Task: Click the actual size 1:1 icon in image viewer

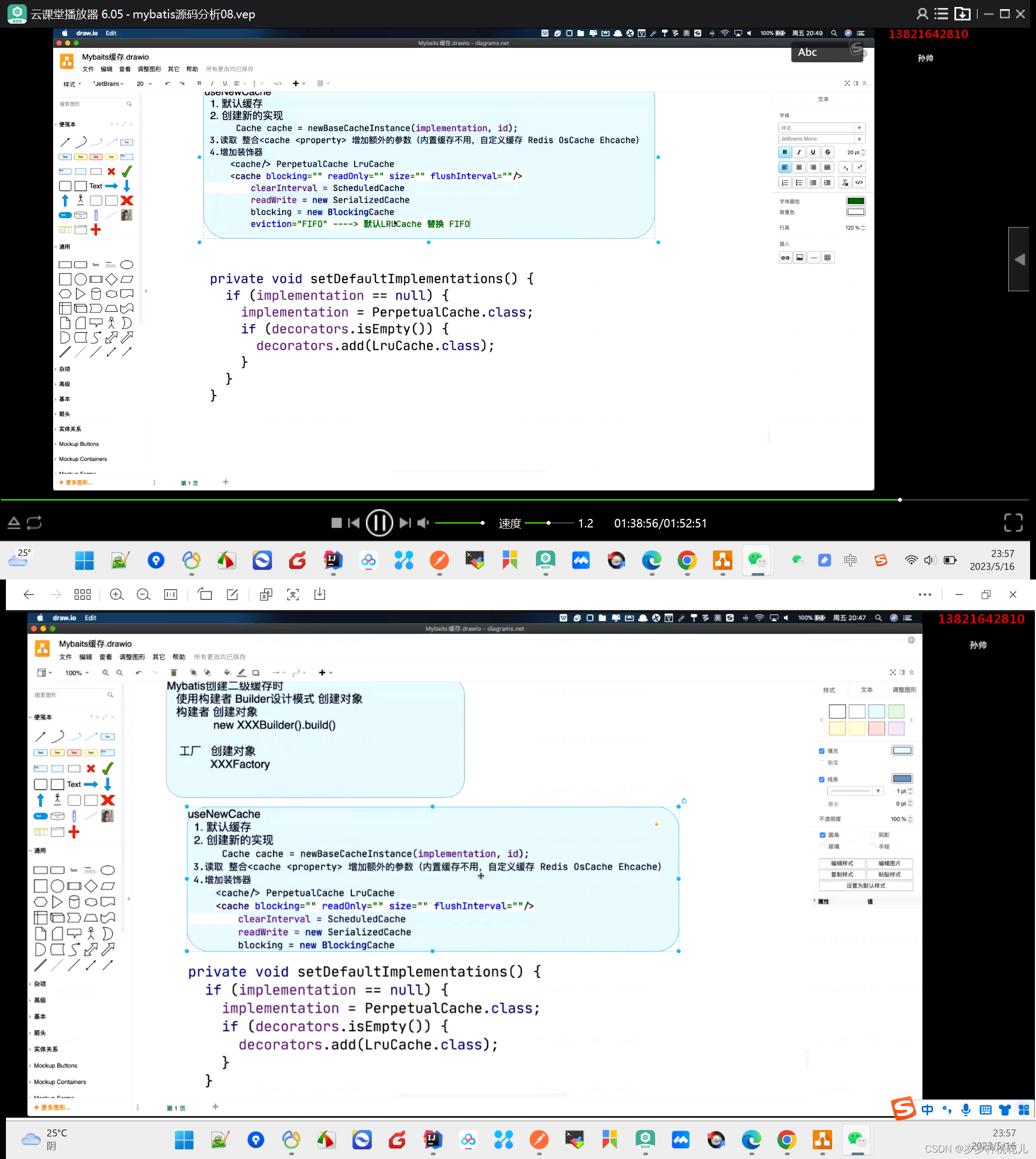Action: (x=170, y=595)
